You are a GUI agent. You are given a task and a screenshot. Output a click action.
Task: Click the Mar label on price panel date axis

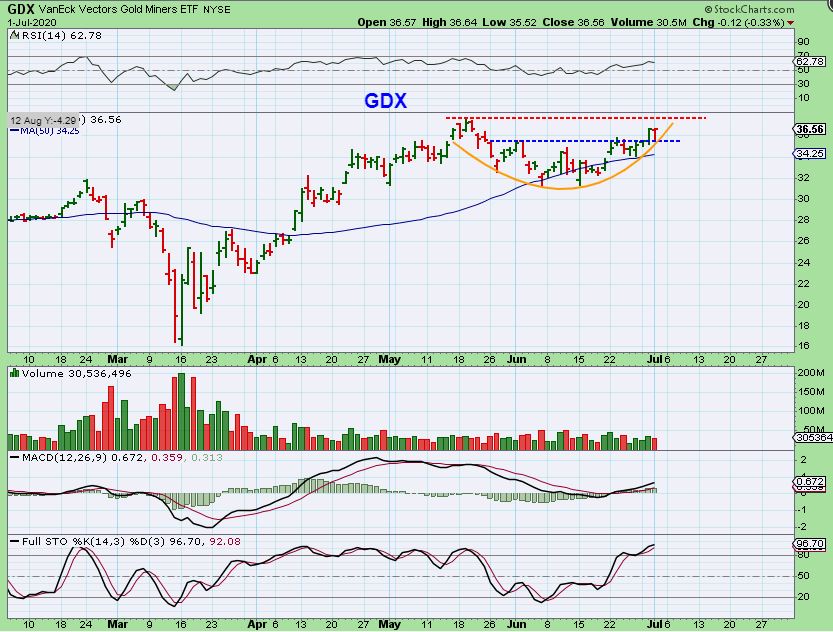pos(117,359)
